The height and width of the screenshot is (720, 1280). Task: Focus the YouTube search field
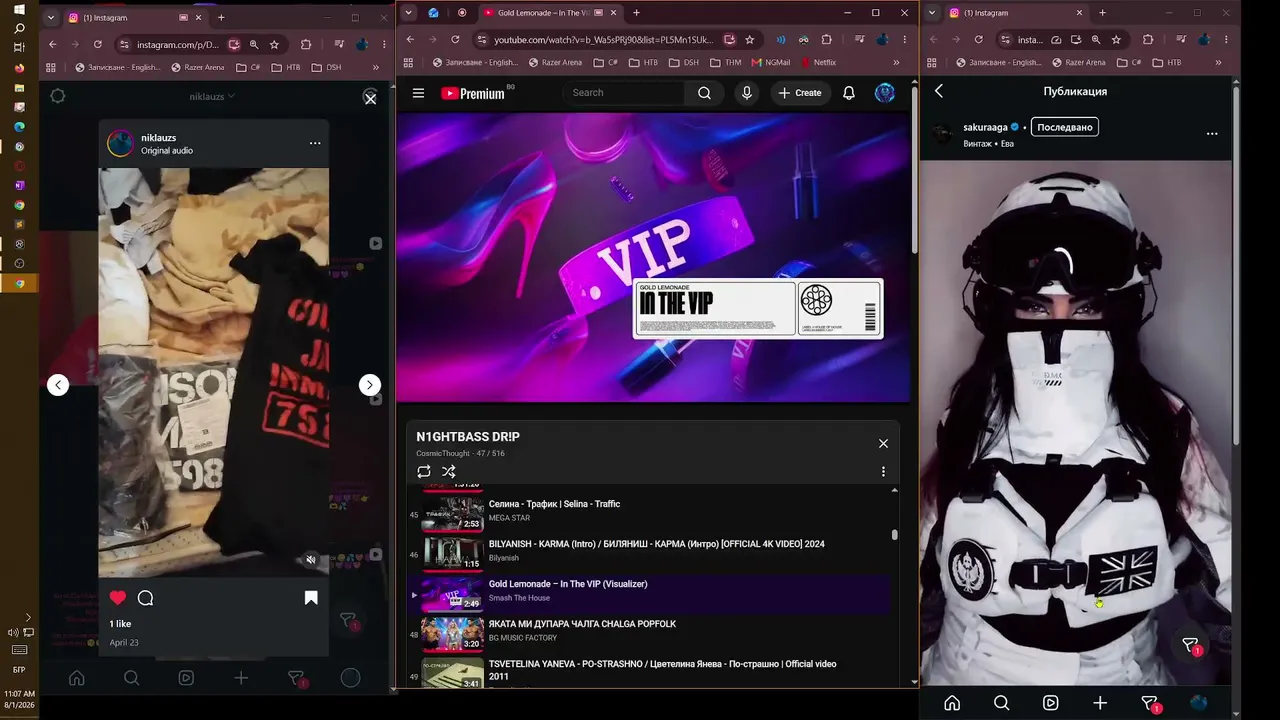click(x=625, y=93)
